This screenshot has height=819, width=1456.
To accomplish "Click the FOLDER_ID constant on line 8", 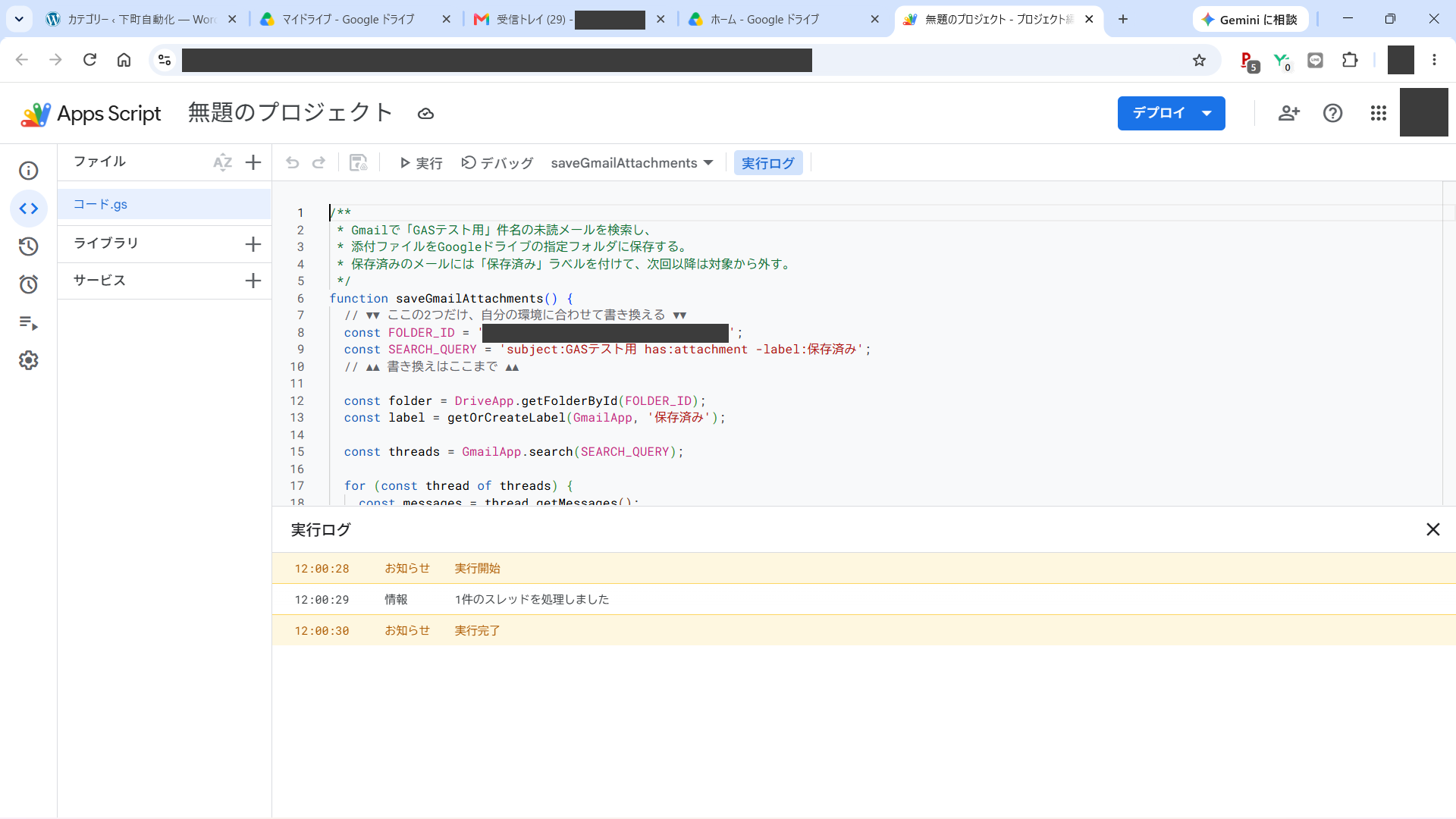I will click(x=421, y=333).
